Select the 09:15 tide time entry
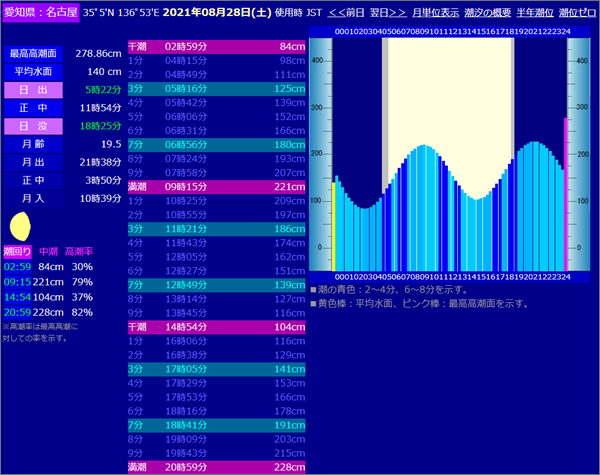This screenshot has height=475, width=600. click(17, 282)
